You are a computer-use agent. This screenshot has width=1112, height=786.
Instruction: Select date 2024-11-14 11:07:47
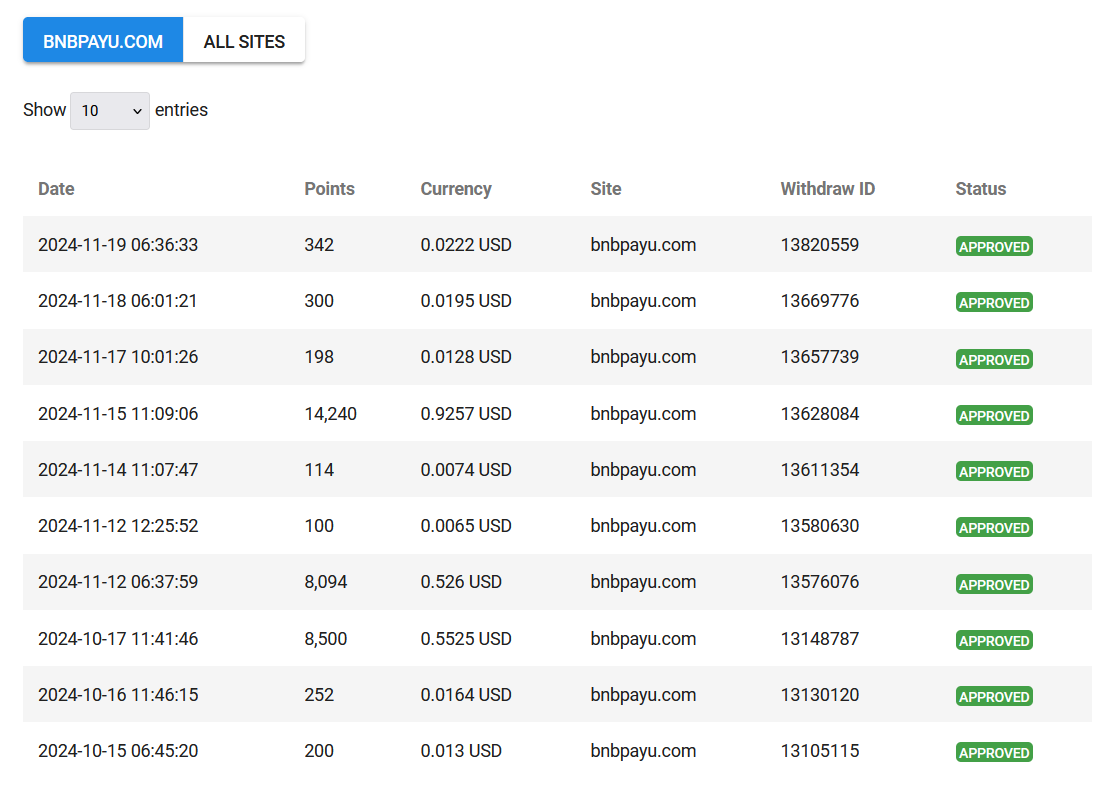(x=118, y=470)
